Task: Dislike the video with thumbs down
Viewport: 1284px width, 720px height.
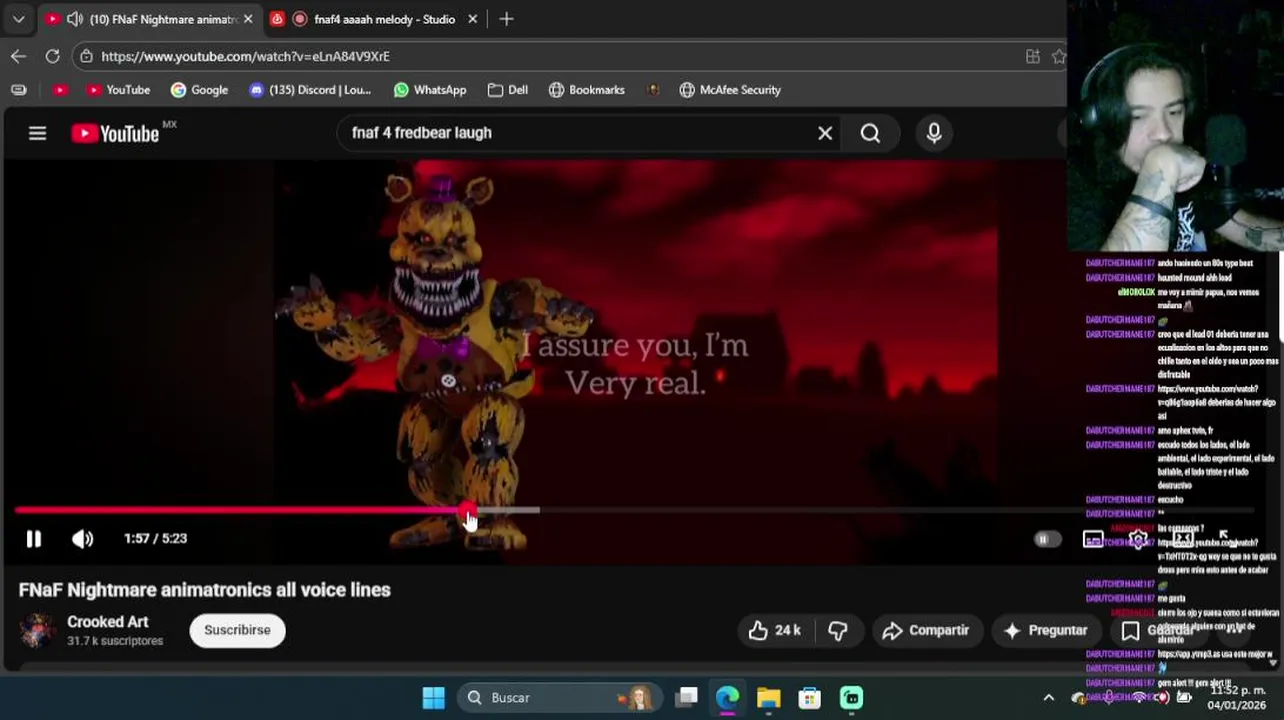Action: point(838,630)
